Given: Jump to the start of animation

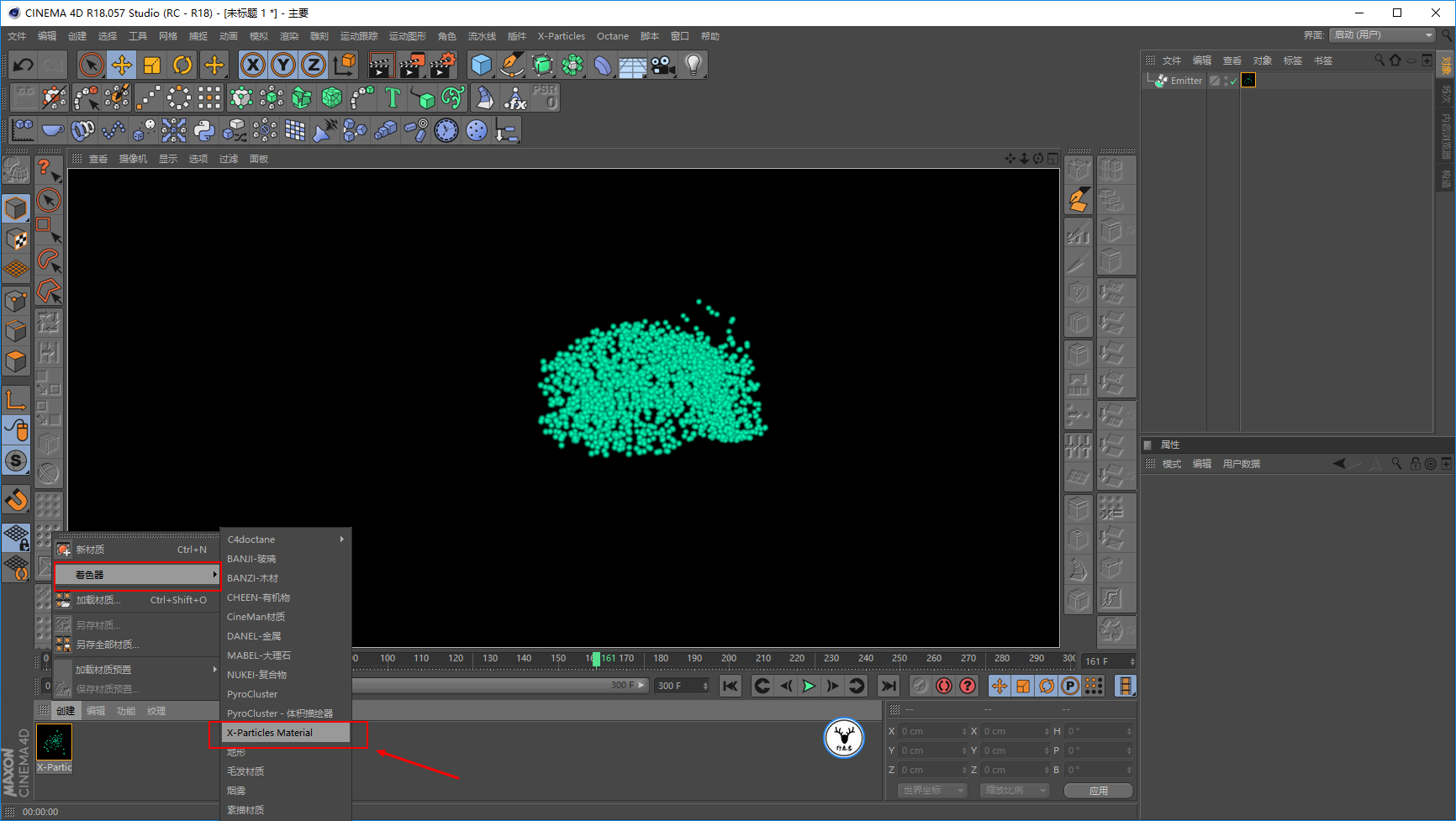Looking at the screenshot, I should point(731,686).
